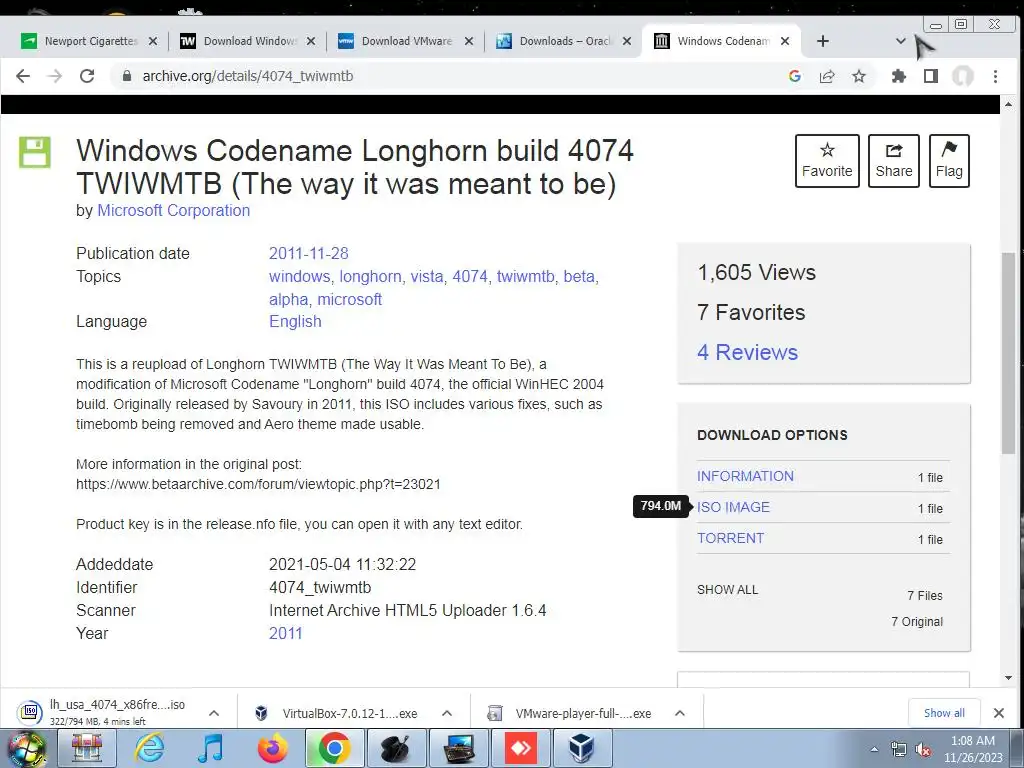
Task: Show hidden tray icons arrow
Action: pos(874,749)
